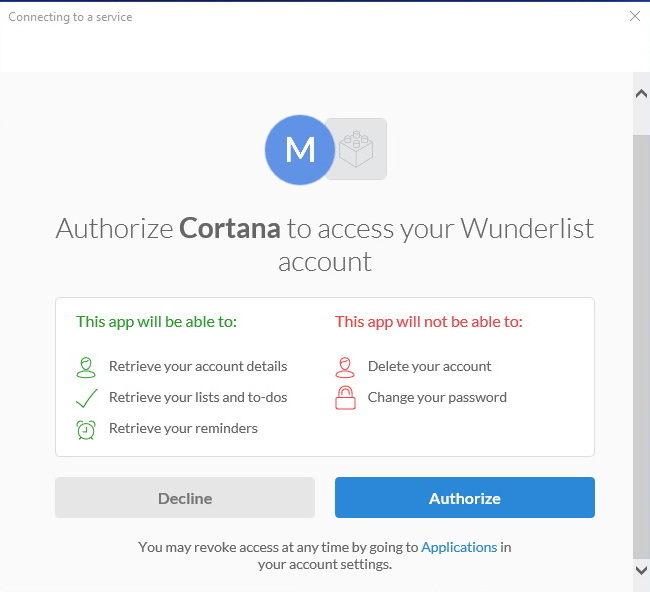This screenshot has width=650, height=592.
Task: Decline Cortana access request
Action: 185,497
